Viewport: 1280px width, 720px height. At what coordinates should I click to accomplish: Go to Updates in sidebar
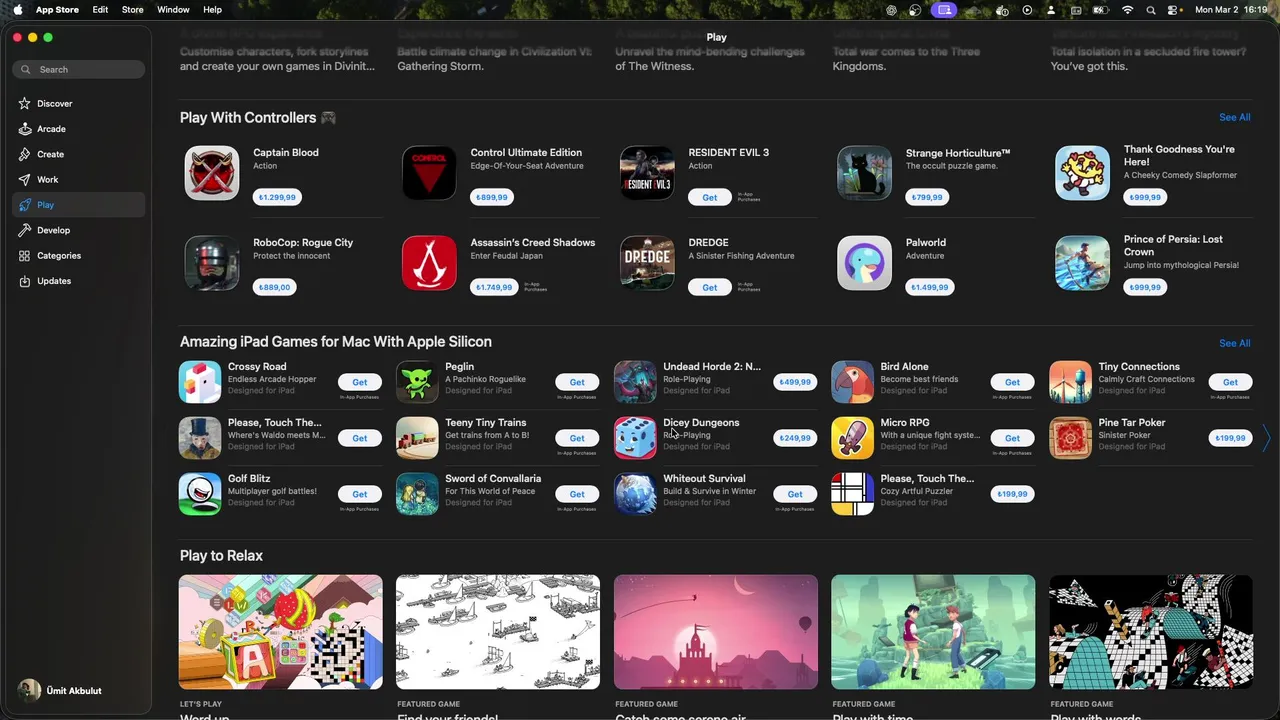click(79, 281)
